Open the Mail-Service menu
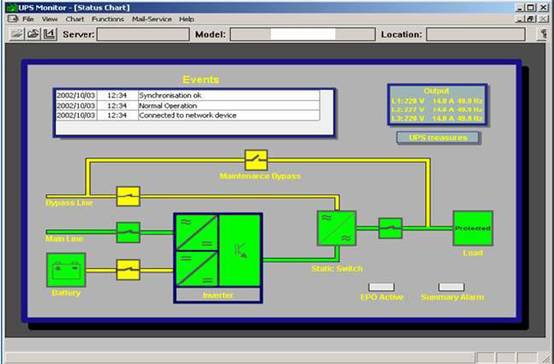This screenshot has height=364, width=554. 152,19
